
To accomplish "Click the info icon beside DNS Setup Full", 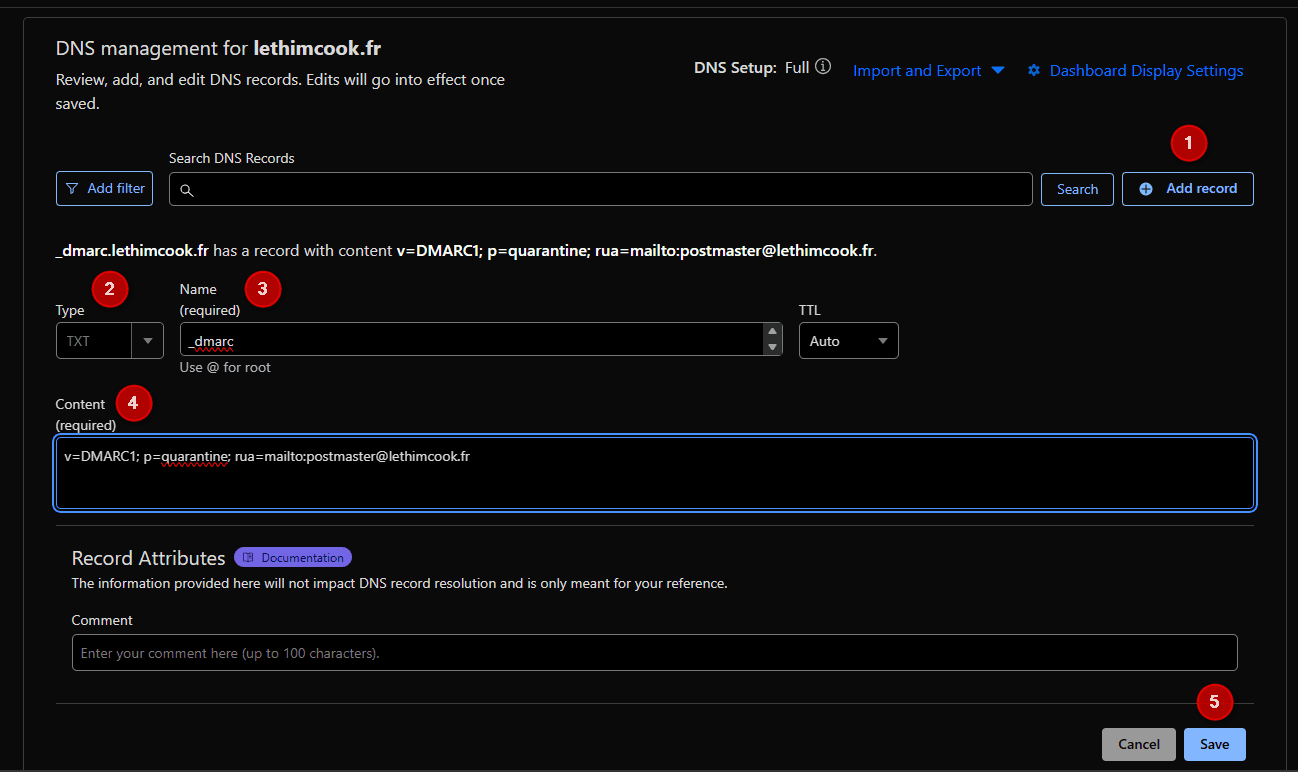I will pyautogui.click(x=823, y=68).
